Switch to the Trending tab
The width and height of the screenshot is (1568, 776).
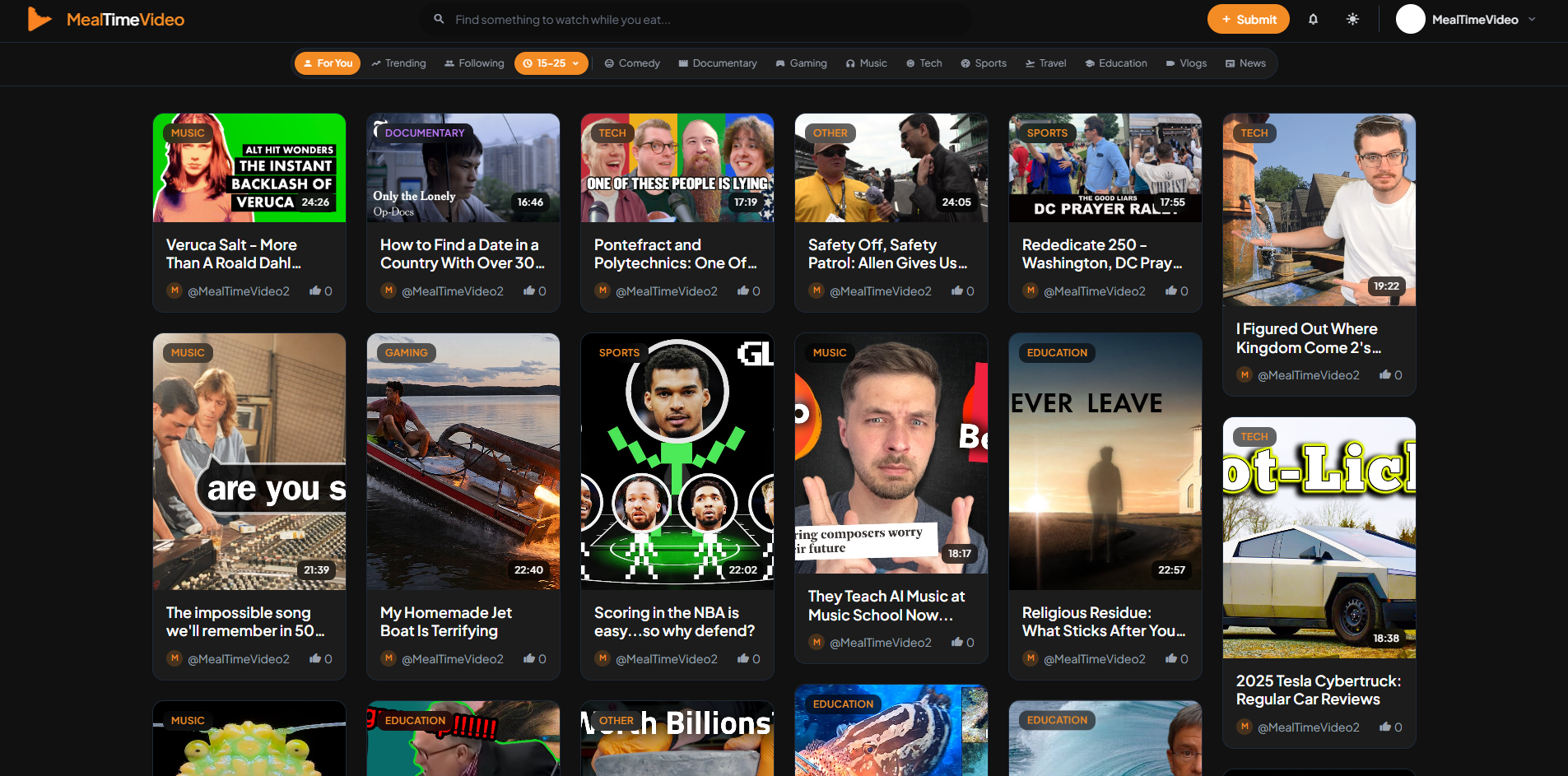click(398, 63)
